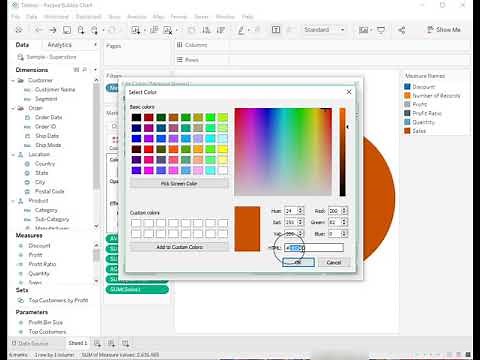Click the Sat value spin box arrows
The image size is (480, 360).
pyautogui.click(x=300, y=222)
